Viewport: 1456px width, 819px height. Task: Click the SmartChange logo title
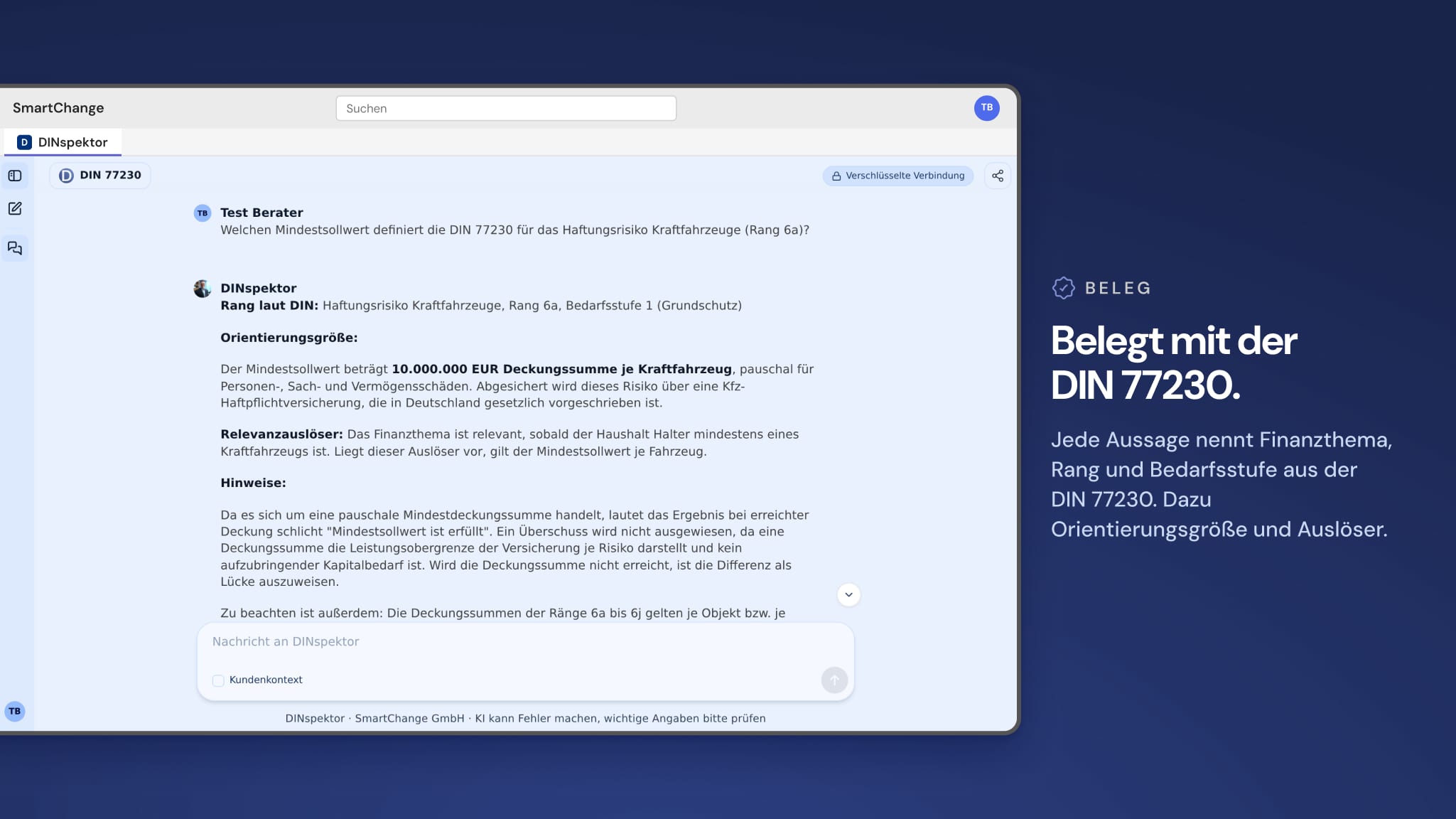pyautogui.click(x=58, y=108)
